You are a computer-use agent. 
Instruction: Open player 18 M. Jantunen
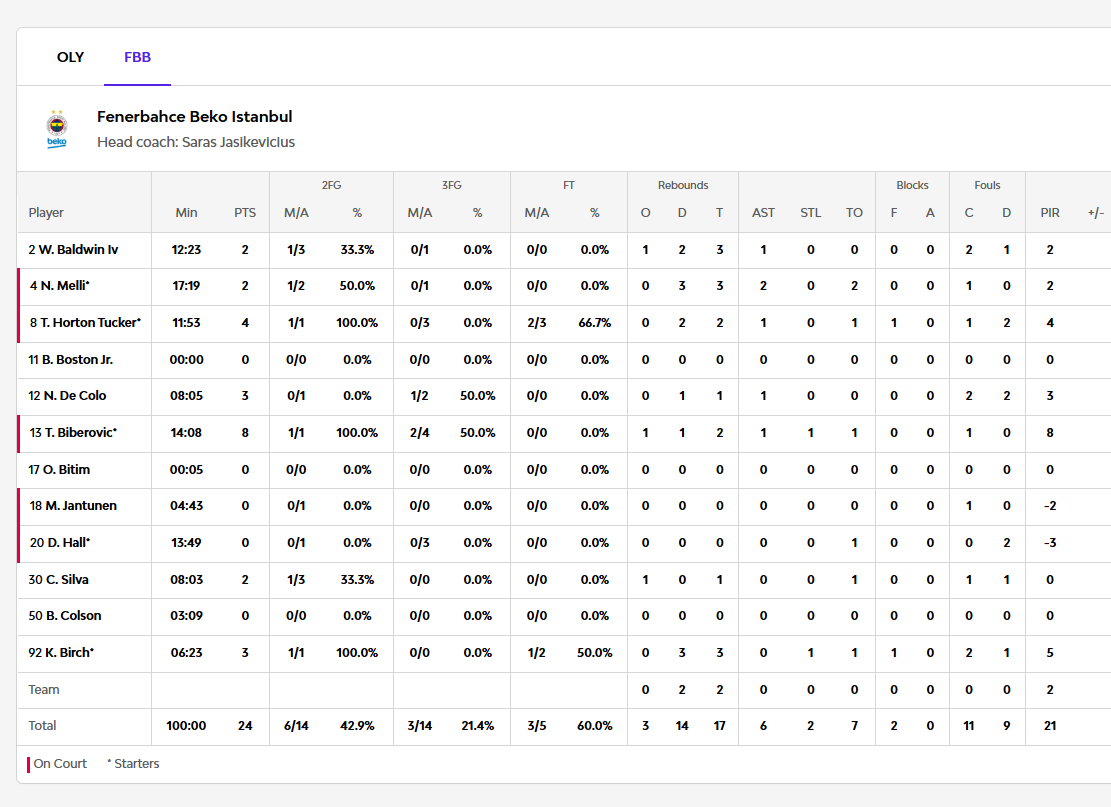click(73, 506)
